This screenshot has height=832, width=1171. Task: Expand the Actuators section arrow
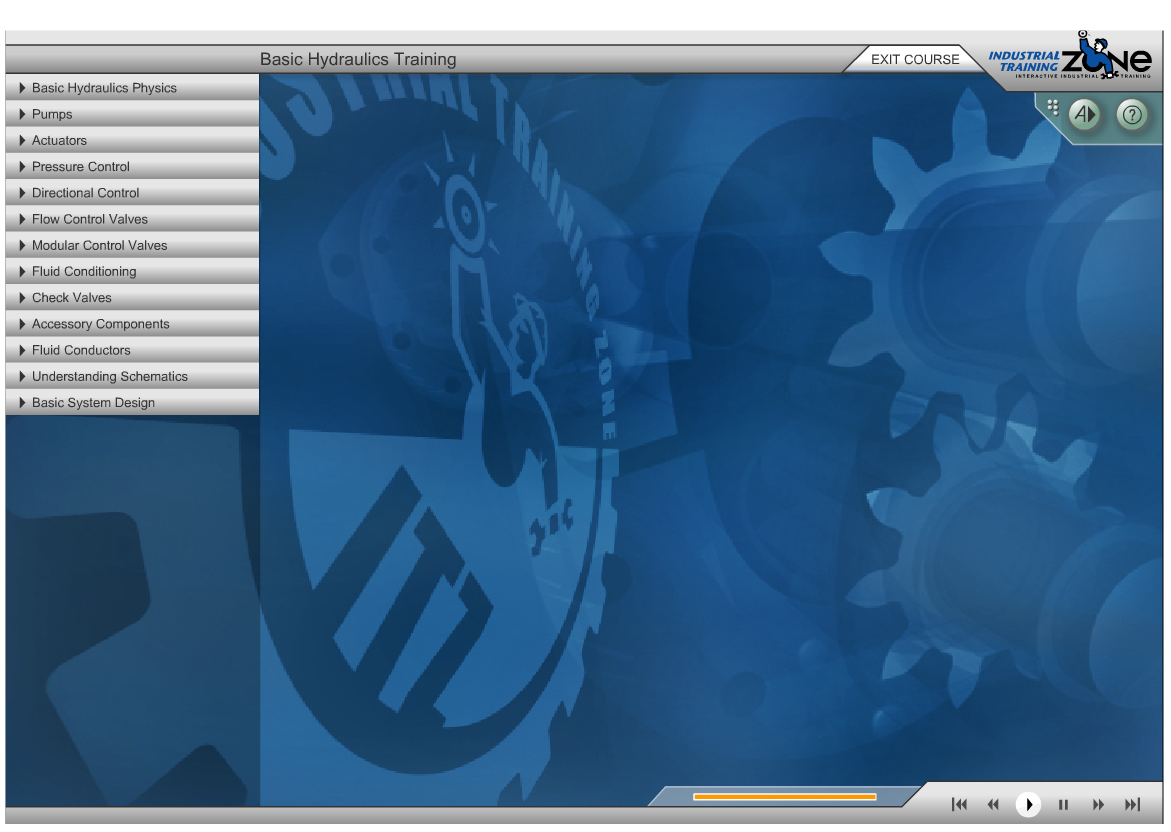22,140
